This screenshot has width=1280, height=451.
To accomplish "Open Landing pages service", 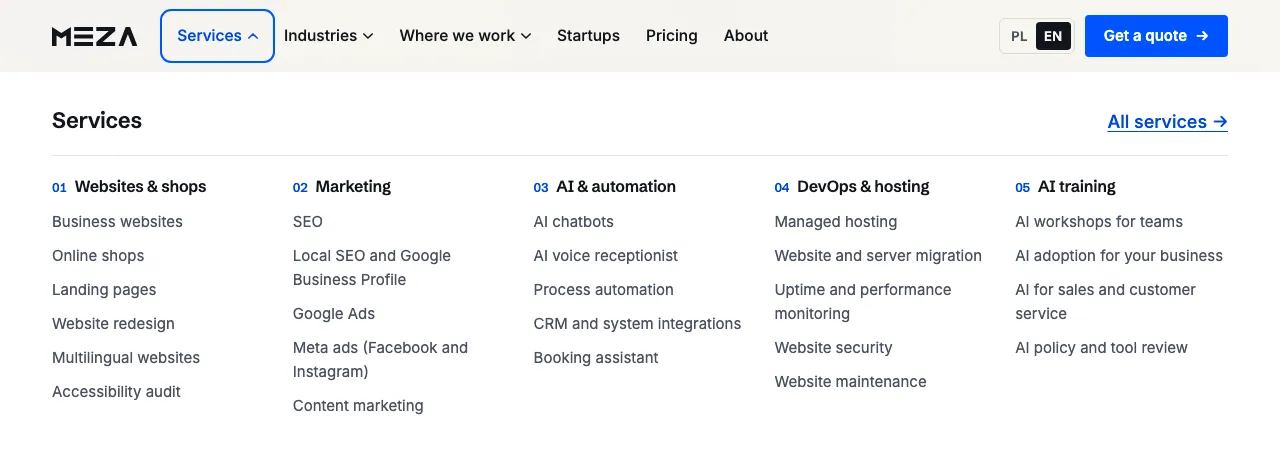I will [104, 290].
